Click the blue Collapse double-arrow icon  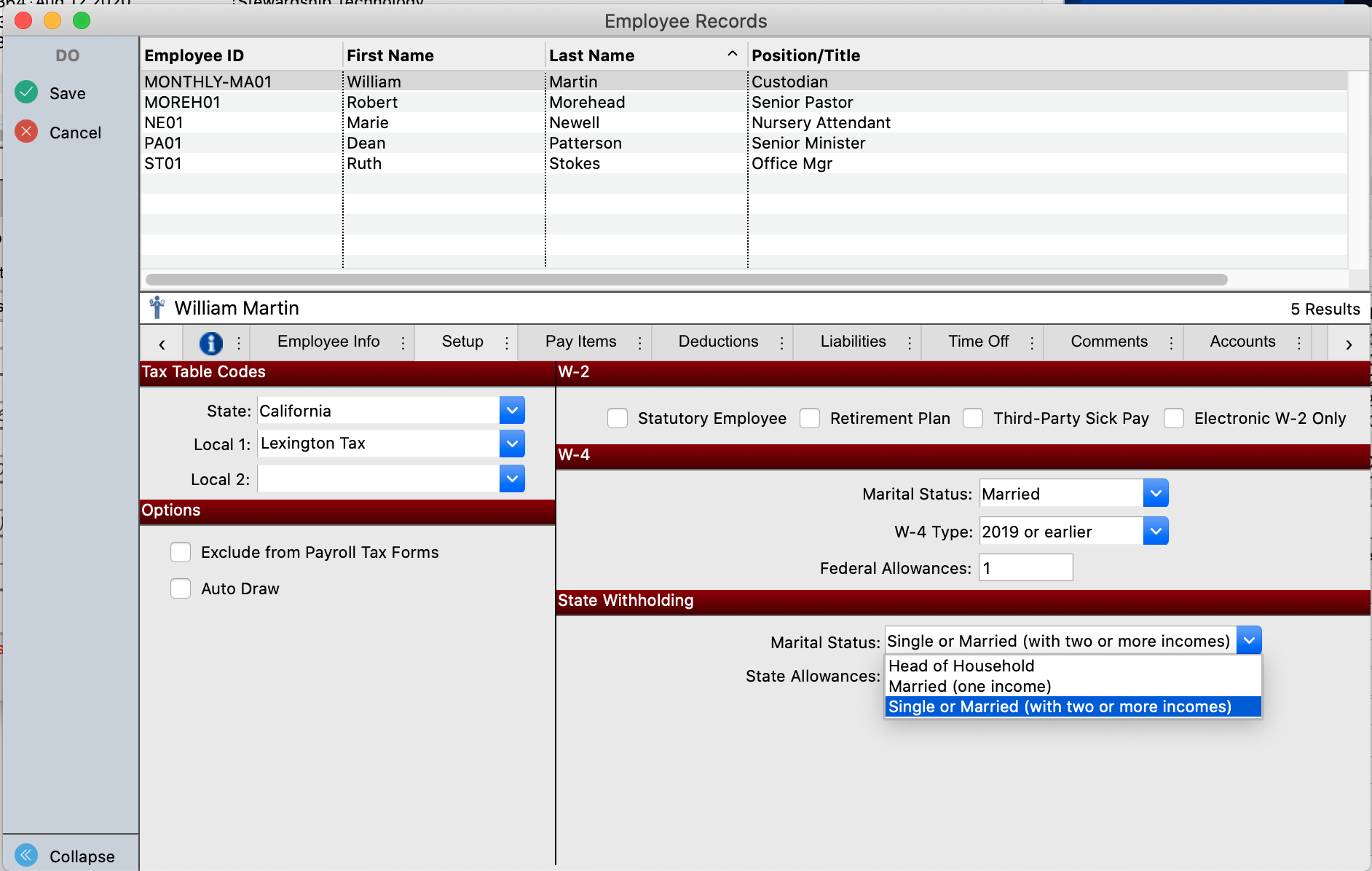coord(26,855)
